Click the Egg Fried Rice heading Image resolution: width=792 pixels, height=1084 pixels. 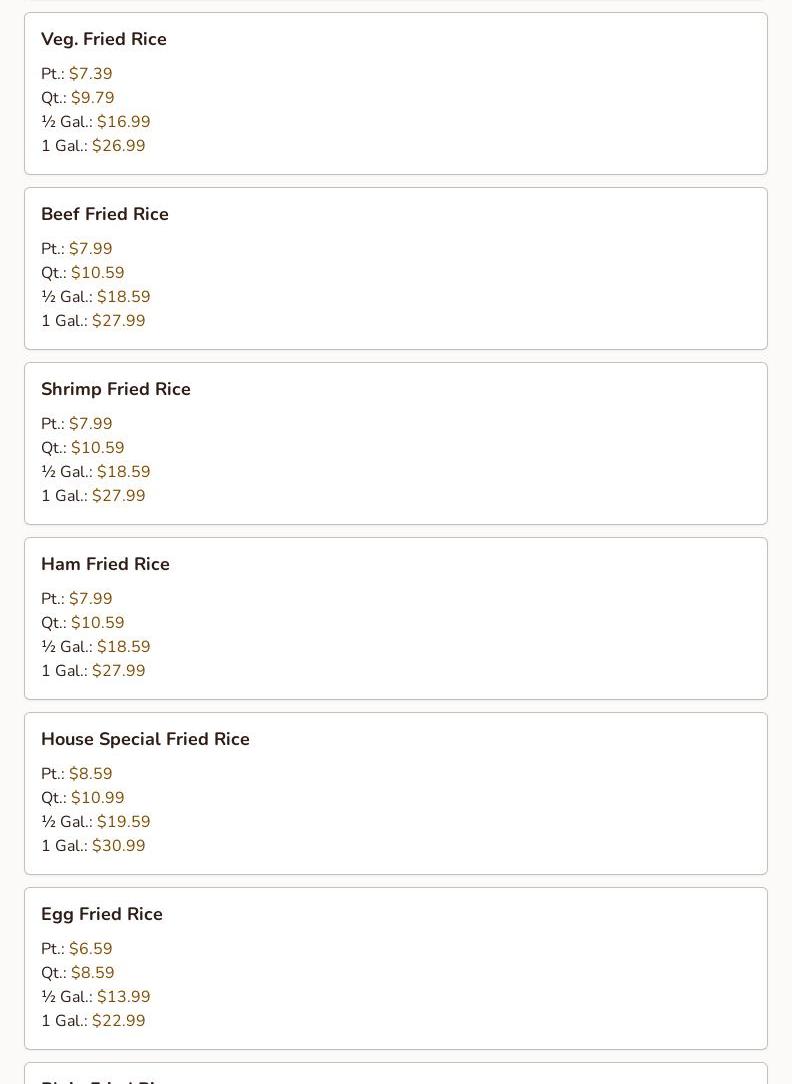[x=102, y=914]
